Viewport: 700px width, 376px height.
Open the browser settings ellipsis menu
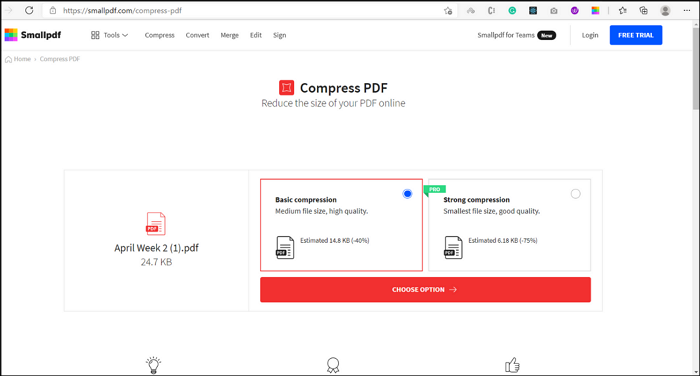[x=687, y=11]
